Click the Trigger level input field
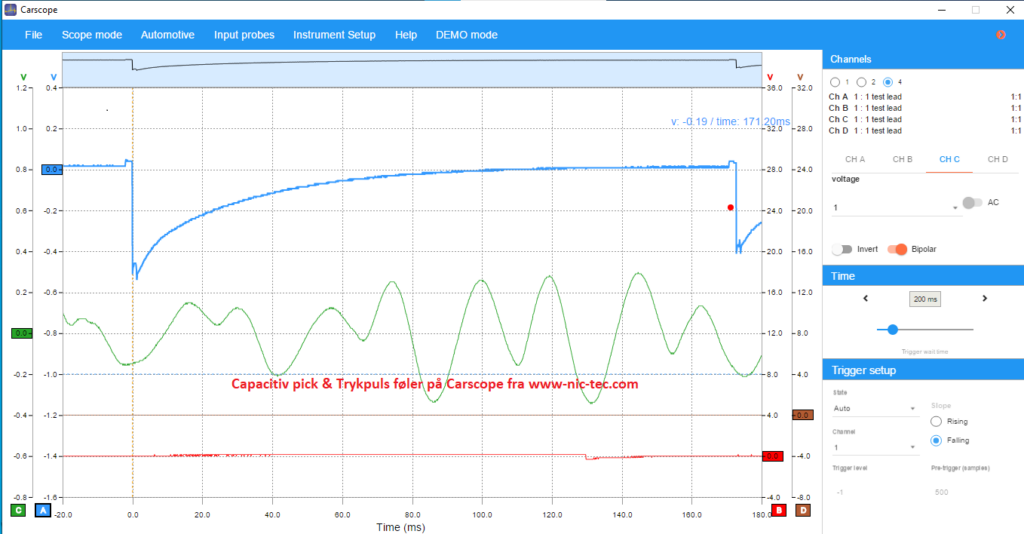 point(875,492)
